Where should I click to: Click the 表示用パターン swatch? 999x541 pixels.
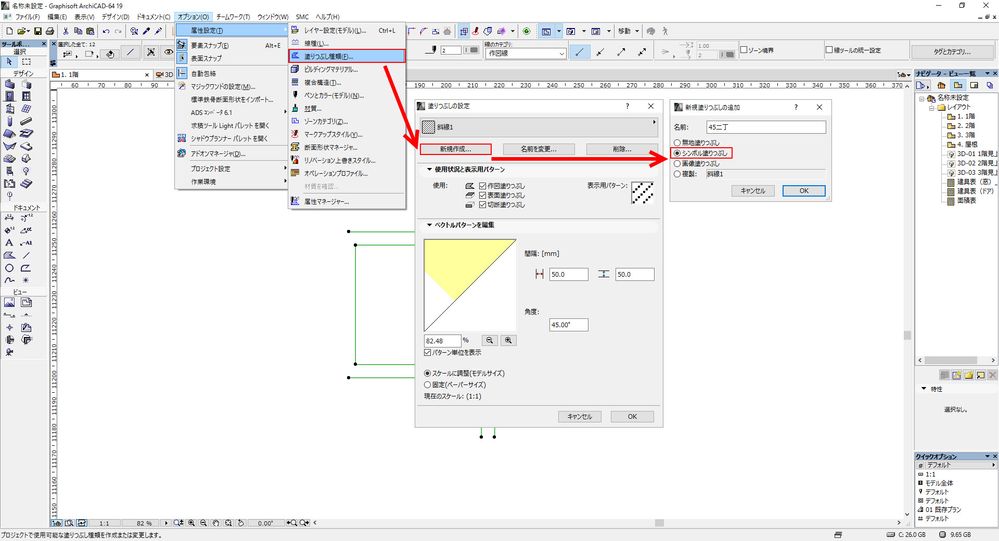click(642, 193)
